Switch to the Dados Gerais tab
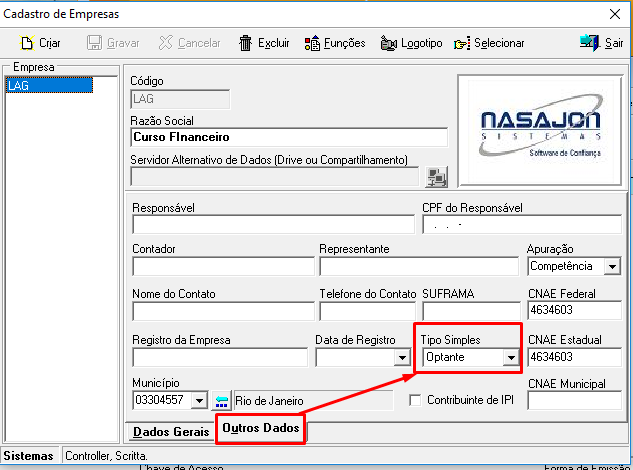 coord(170,431)
